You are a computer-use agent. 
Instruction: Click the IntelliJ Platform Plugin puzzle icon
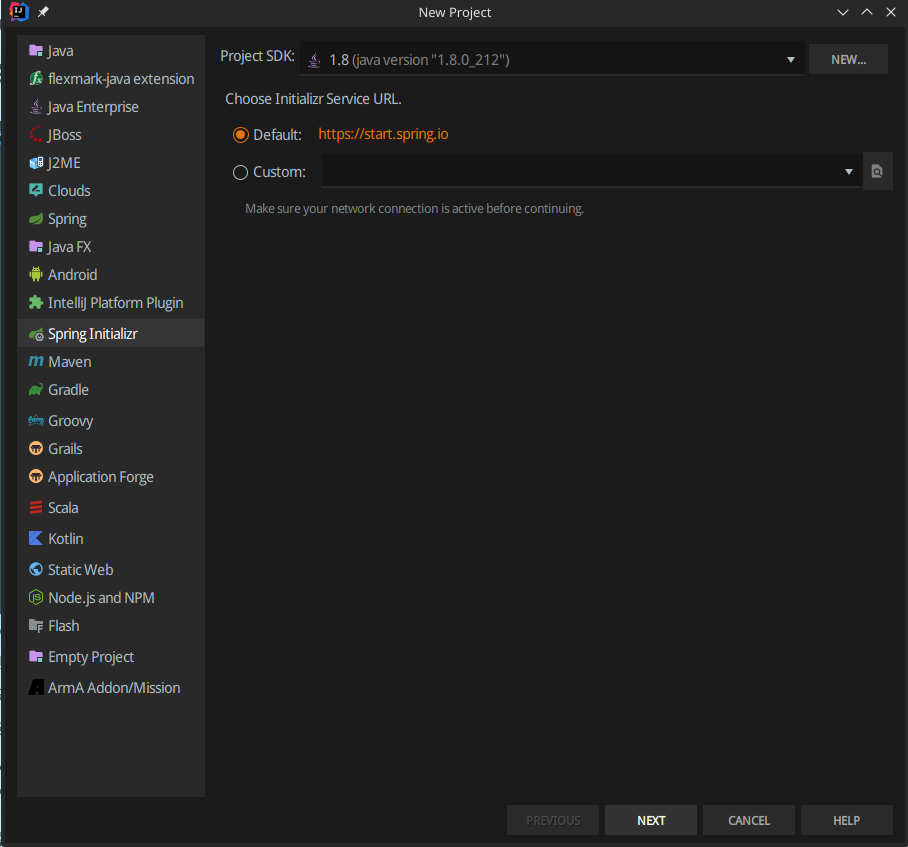click(x=36, y=302)
